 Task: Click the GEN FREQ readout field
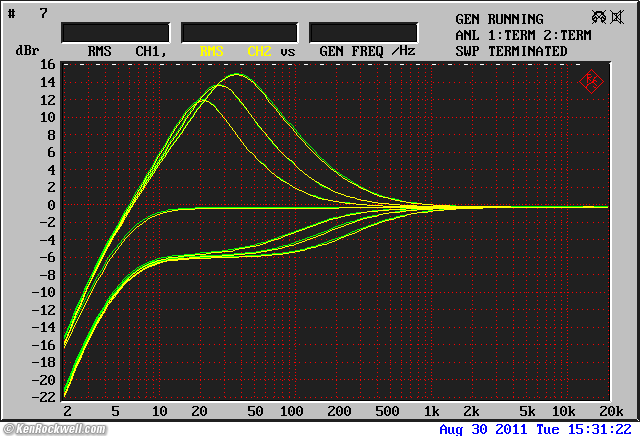pos(363,32)
